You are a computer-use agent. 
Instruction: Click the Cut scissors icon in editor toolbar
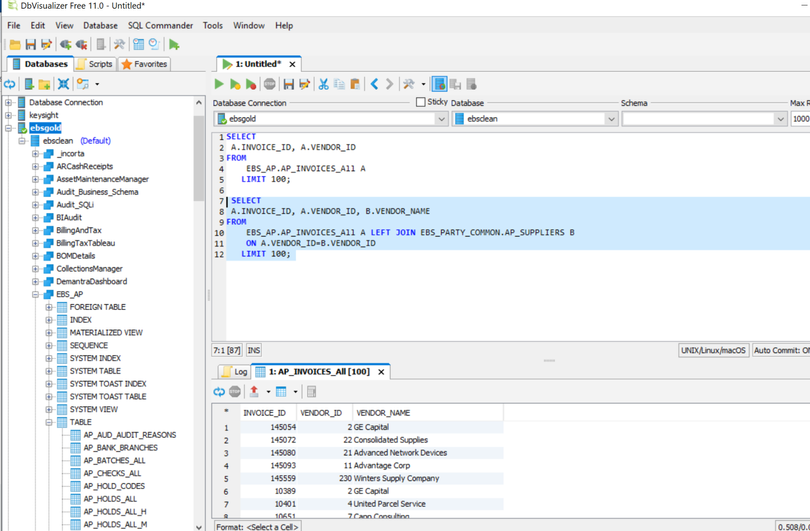323,85
